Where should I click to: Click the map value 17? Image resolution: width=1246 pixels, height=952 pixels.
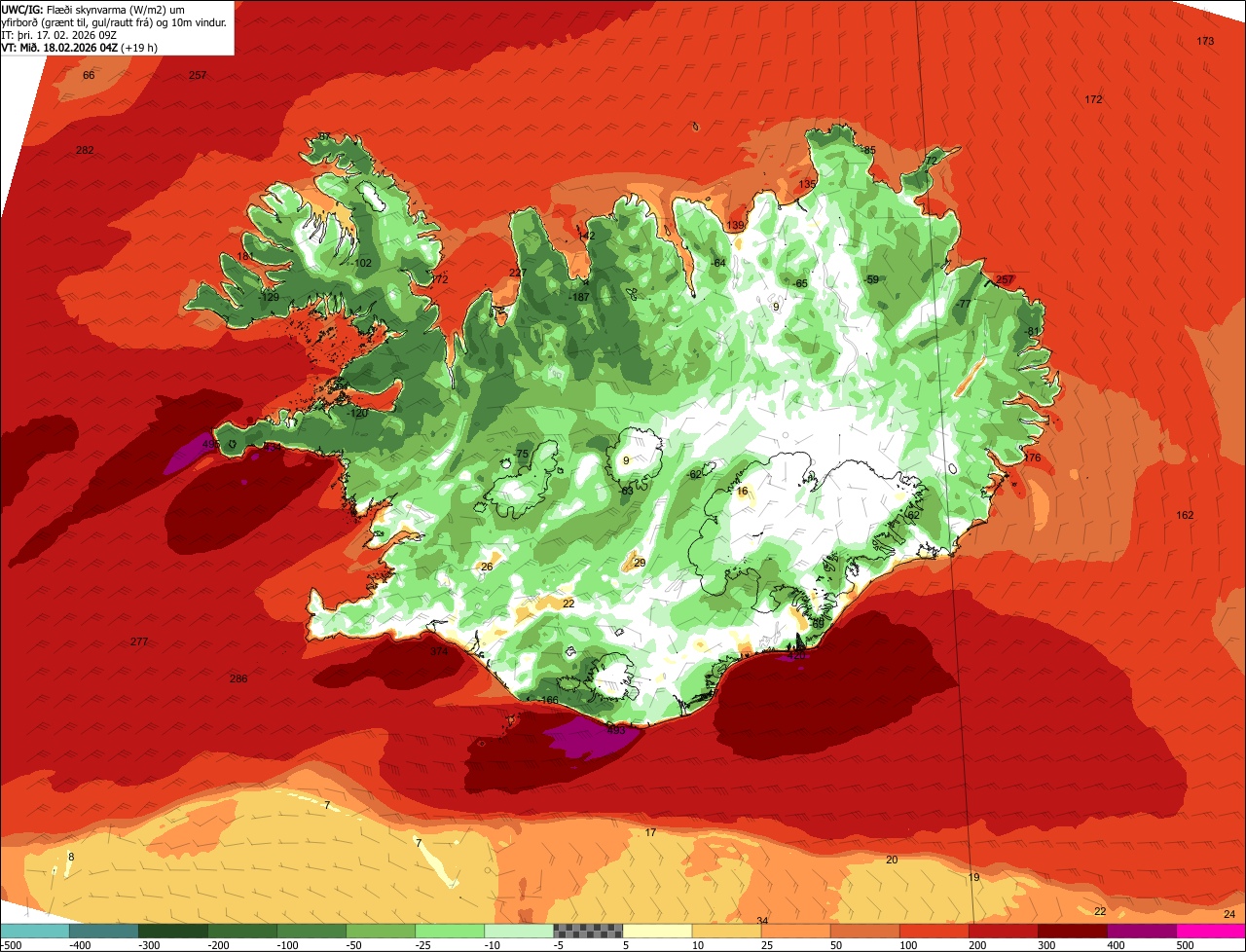point(650,832)
